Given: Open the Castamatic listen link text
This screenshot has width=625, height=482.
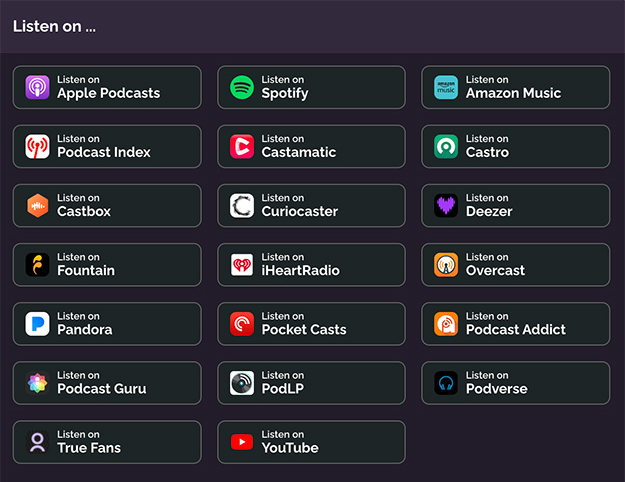Looking at the screenshot, I should click(299, 152).
